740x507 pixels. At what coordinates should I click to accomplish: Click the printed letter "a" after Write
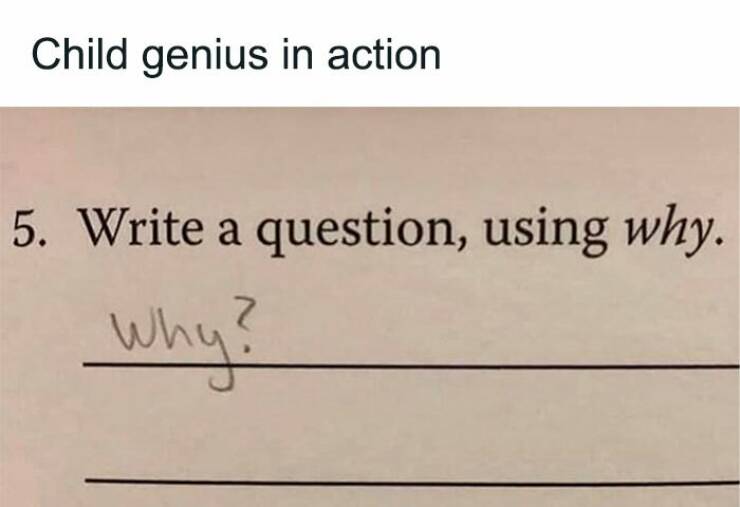pos(229,234)
